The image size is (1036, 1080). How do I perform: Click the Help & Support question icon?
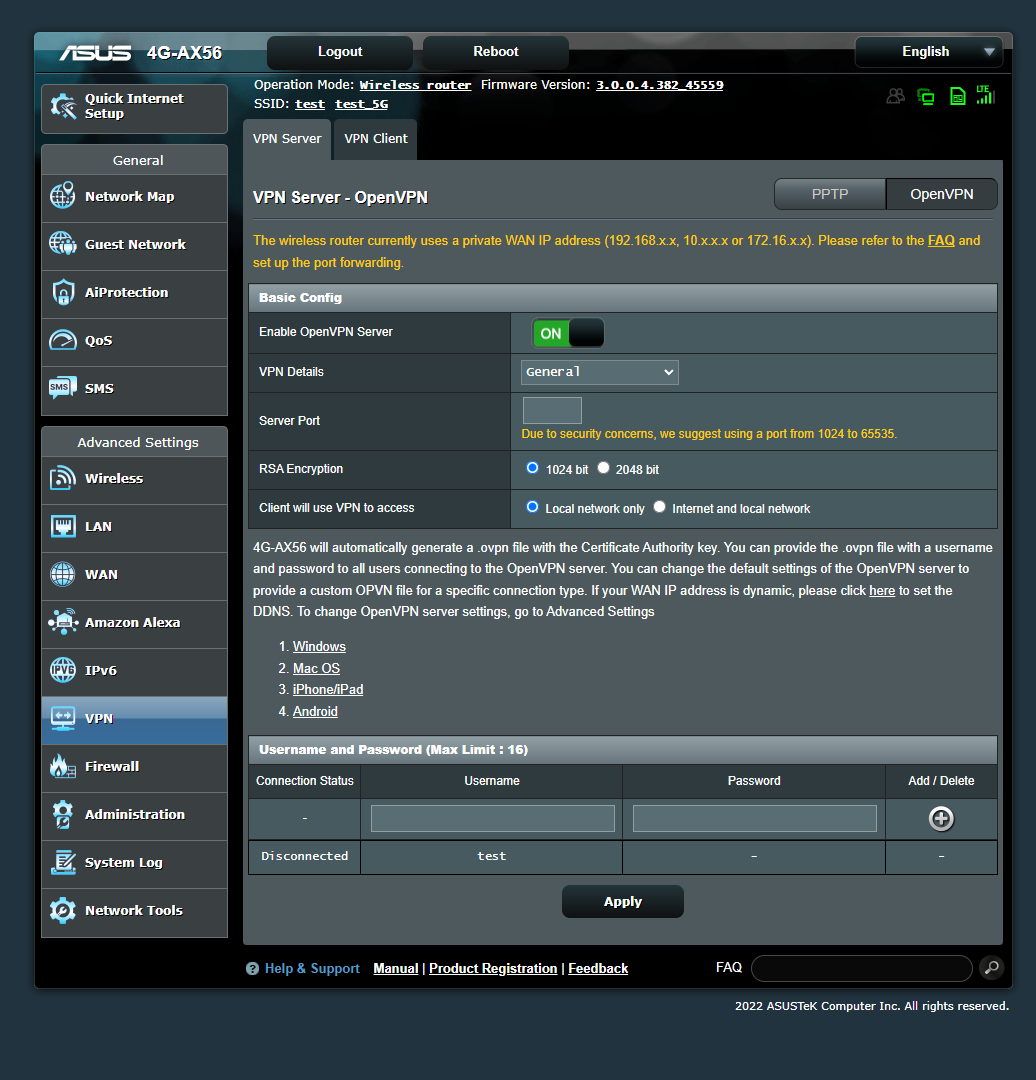pos(252,968)
